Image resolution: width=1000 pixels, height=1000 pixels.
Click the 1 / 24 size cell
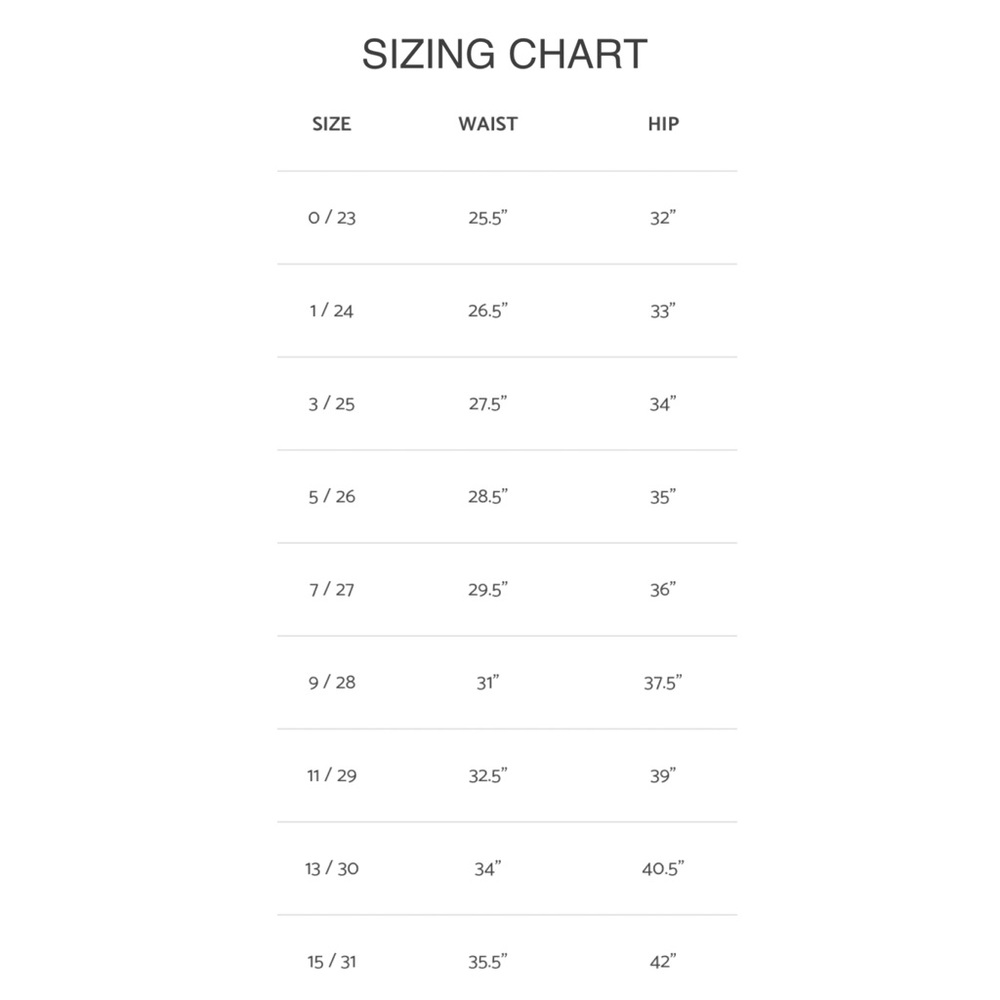click(x=332, y=311)
